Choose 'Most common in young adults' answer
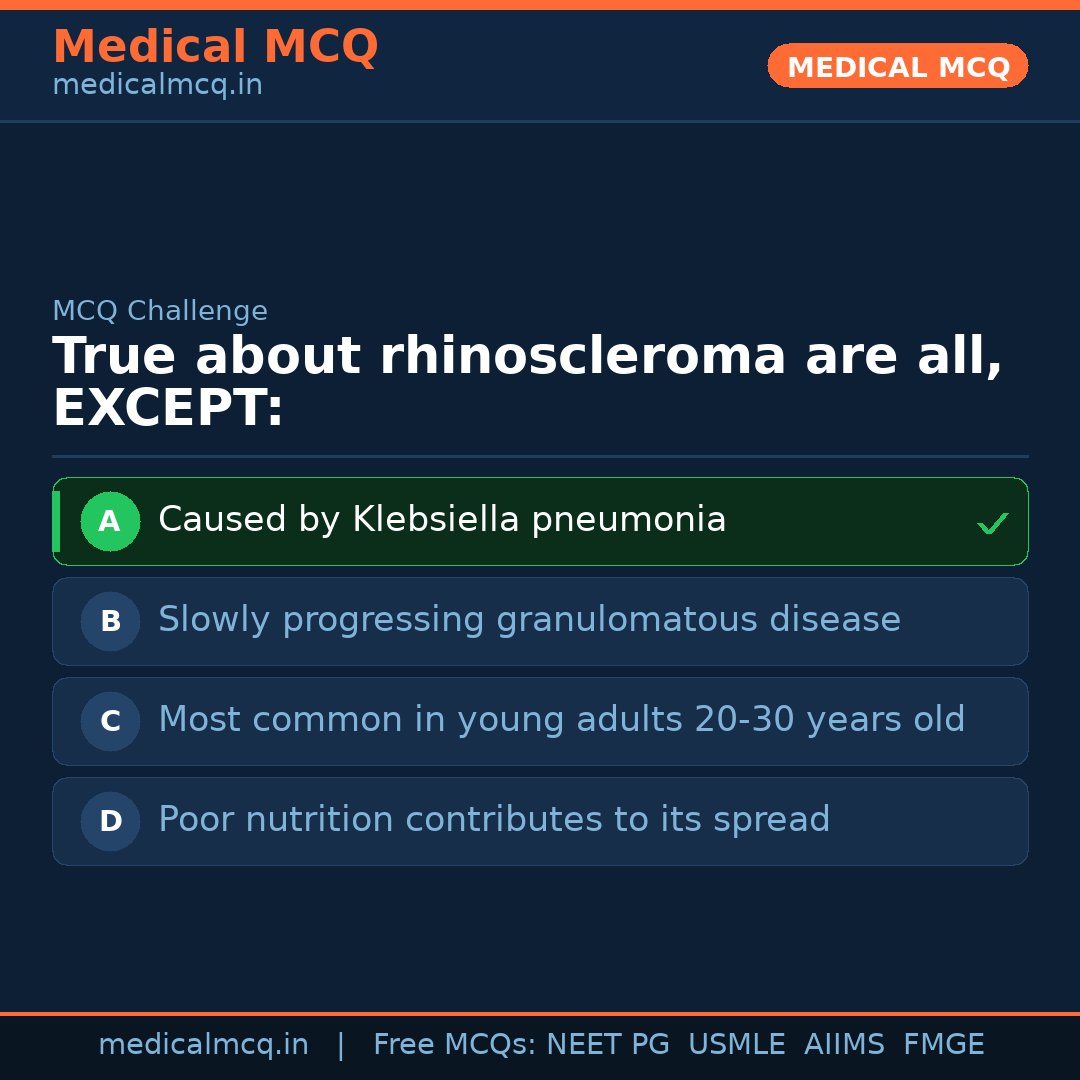Screen dimensions: 1080x1080 (561, 720)
